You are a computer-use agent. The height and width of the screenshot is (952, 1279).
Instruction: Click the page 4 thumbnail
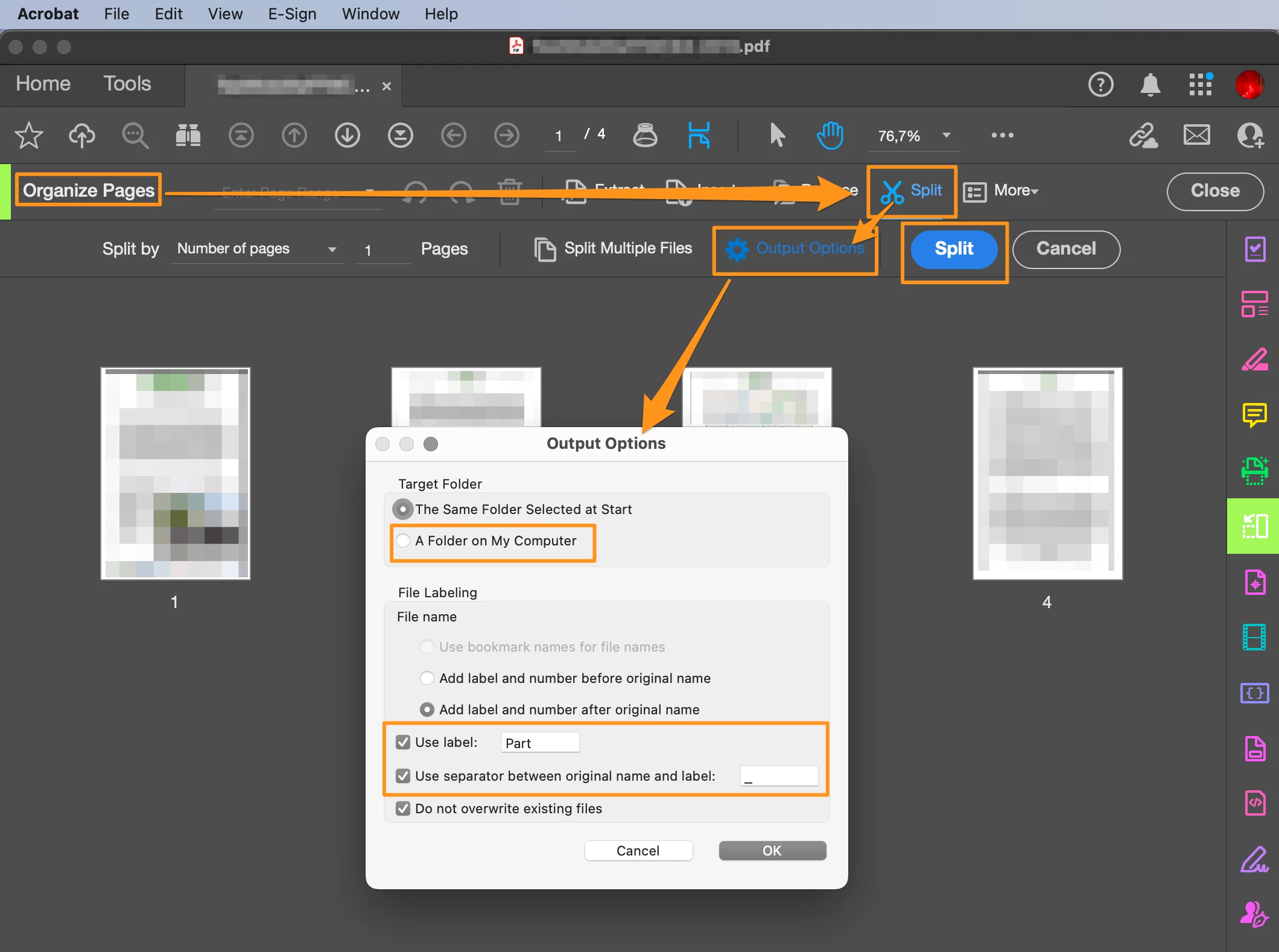click(x=1047, y=474)
